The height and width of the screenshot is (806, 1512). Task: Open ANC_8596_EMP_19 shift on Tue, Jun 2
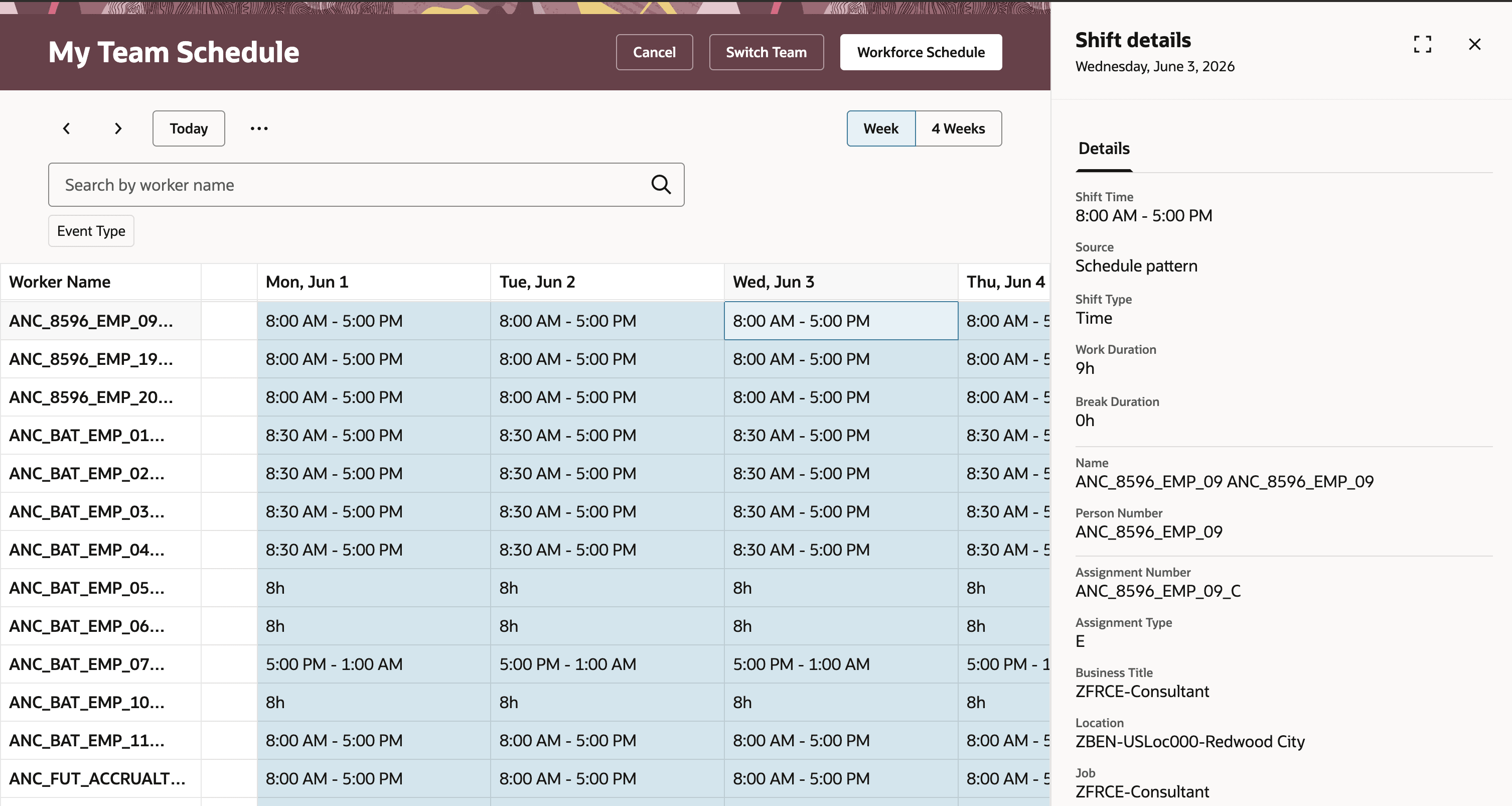[608, 359]
